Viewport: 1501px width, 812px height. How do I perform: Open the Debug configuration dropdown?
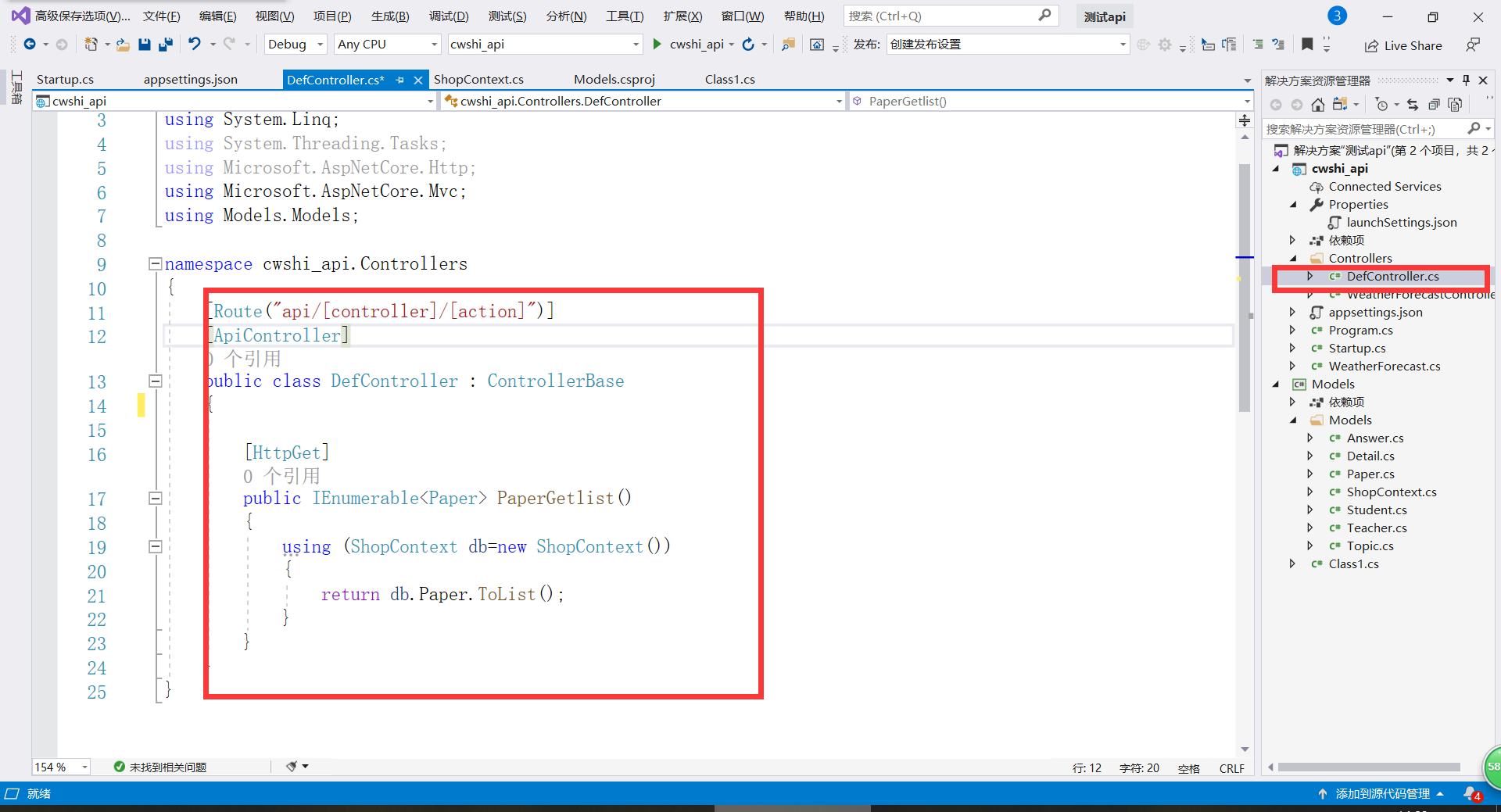click(295, 44)
